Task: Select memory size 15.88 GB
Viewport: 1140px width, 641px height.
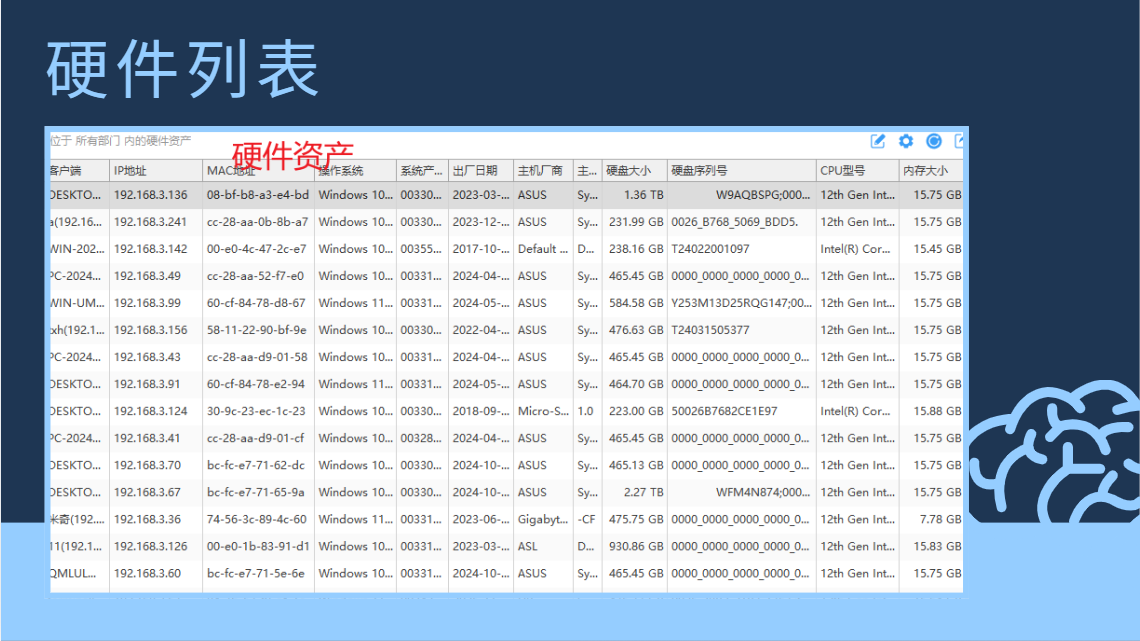Action: [x=937, y=411]
